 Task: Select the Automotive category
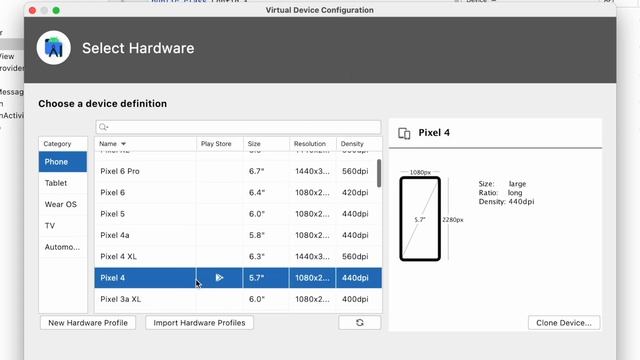coord(63,247)
